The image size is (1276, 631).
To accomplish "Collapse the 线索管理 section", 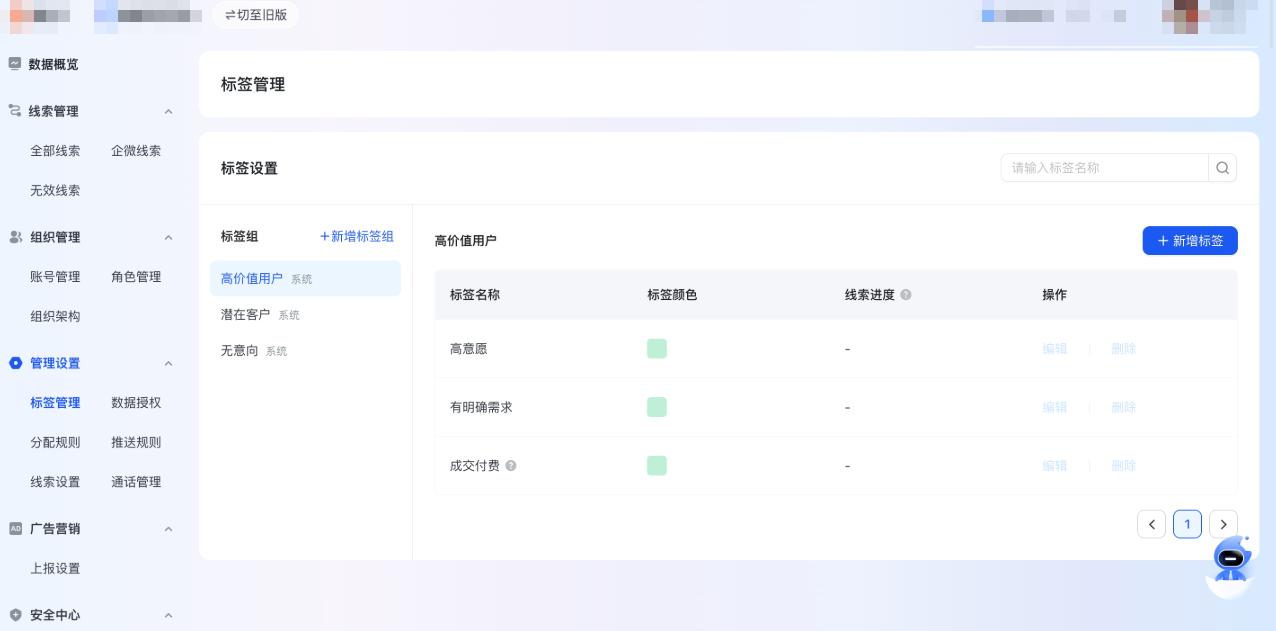I will 168,111.
